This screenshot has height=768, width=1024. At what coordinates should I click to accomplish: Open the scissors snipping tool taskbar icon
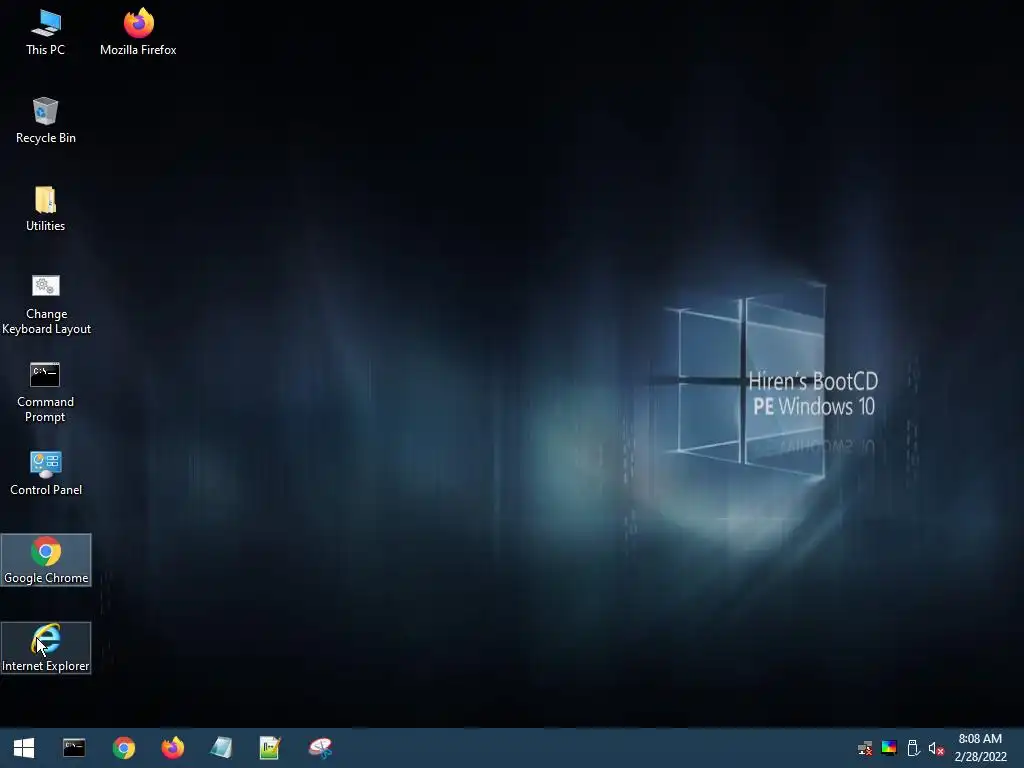320,748
